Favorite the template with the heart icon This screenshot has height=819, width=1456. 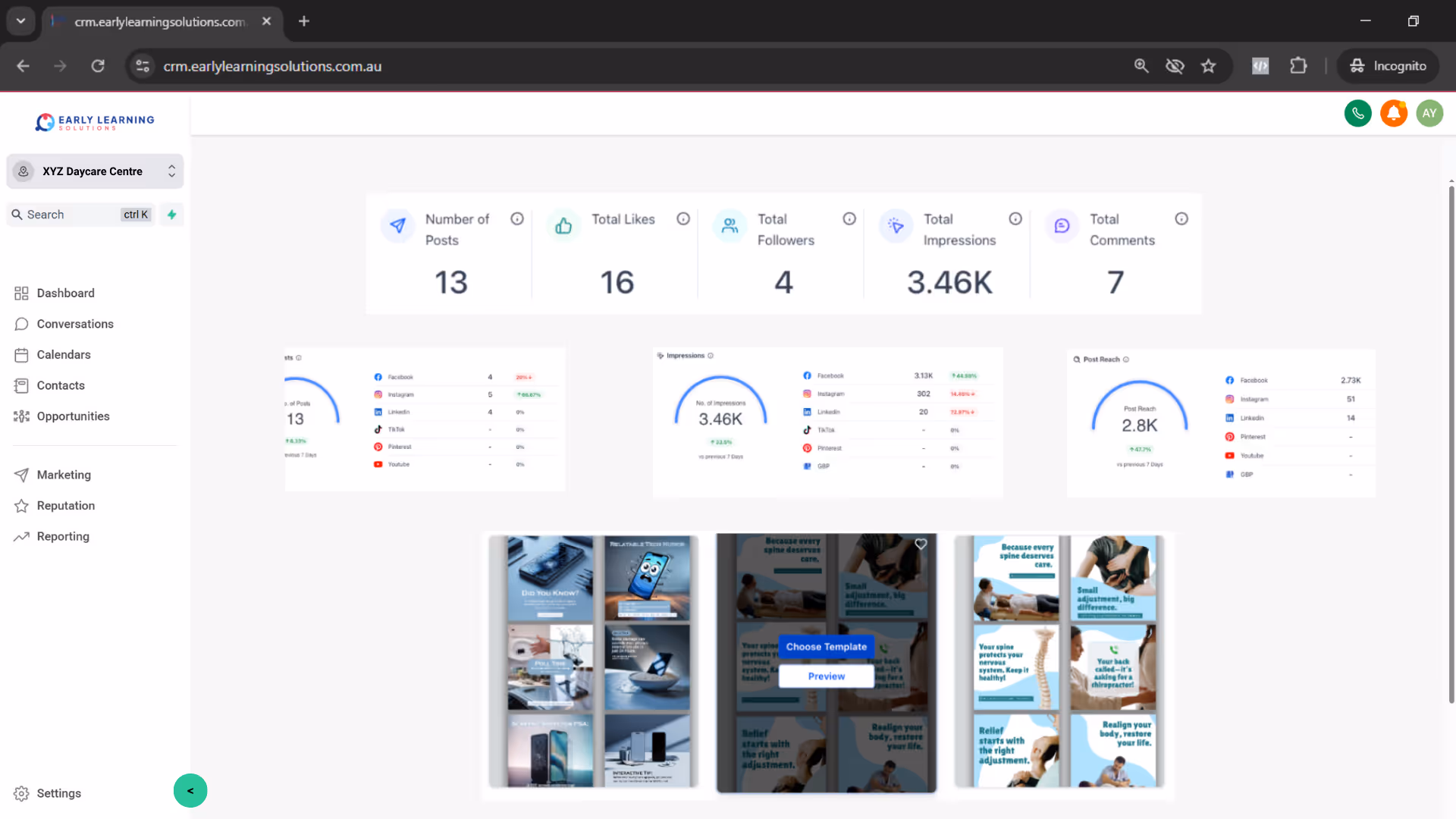point(921,544)
